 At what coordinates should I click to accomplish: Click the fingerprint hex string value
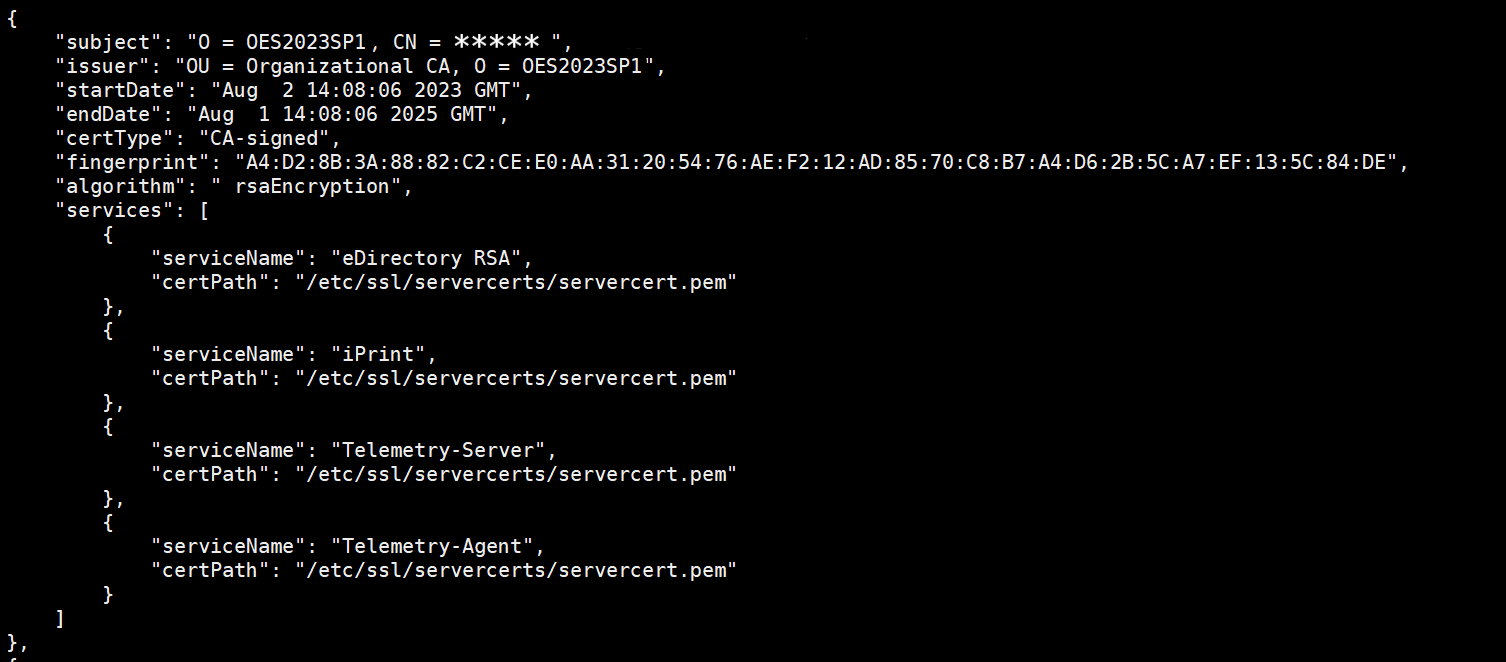(x=814, y=162)
